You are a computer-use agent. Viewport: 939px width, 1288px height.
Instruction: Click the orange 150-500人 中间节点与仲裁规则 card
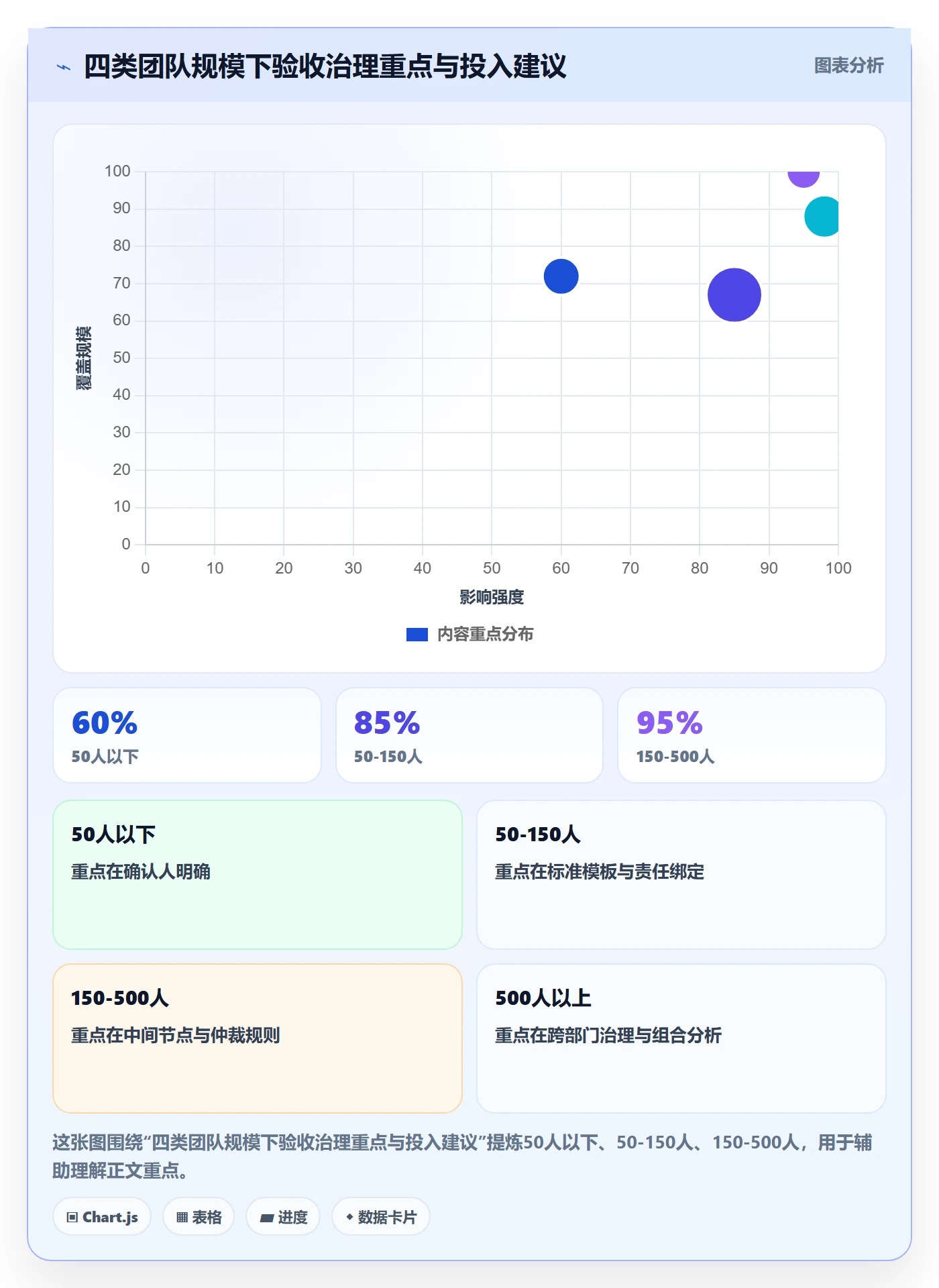[258, 1038]
